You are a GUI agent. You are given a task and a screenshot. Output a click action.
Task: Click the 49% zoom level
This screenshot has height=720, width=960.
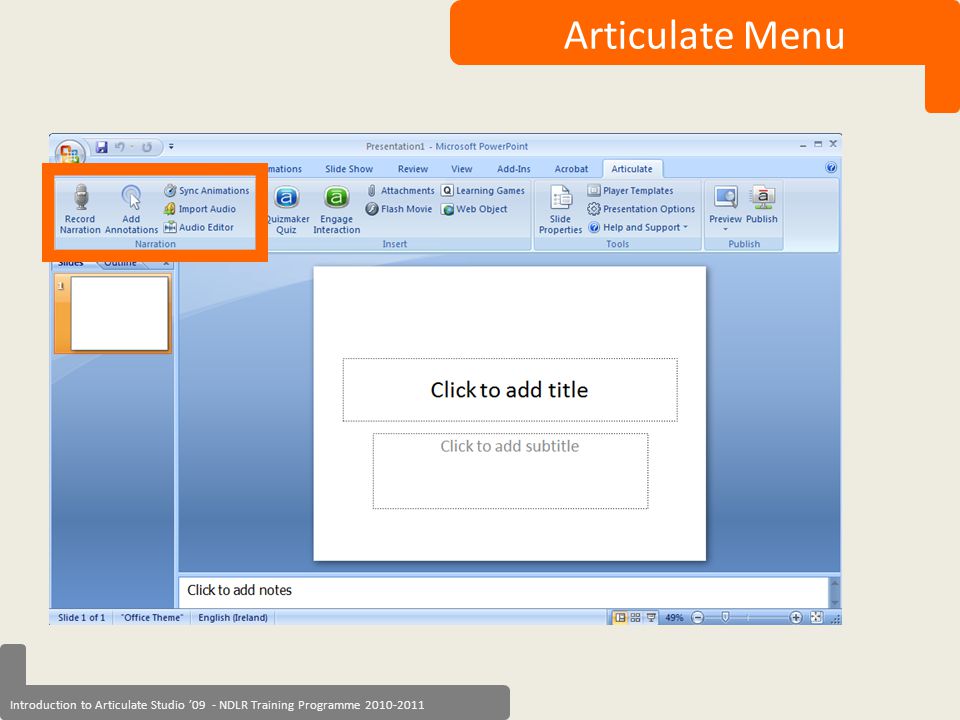(x=674, y=618)
